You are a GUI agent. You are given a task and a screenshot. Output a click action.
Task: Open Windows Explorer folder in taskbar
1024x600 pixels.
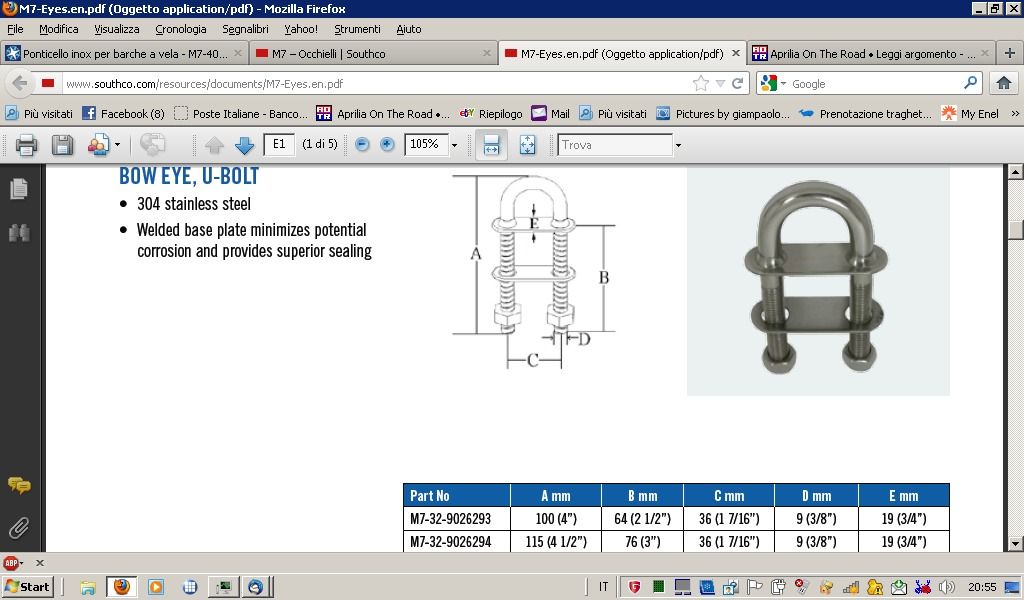pos(88,587)
